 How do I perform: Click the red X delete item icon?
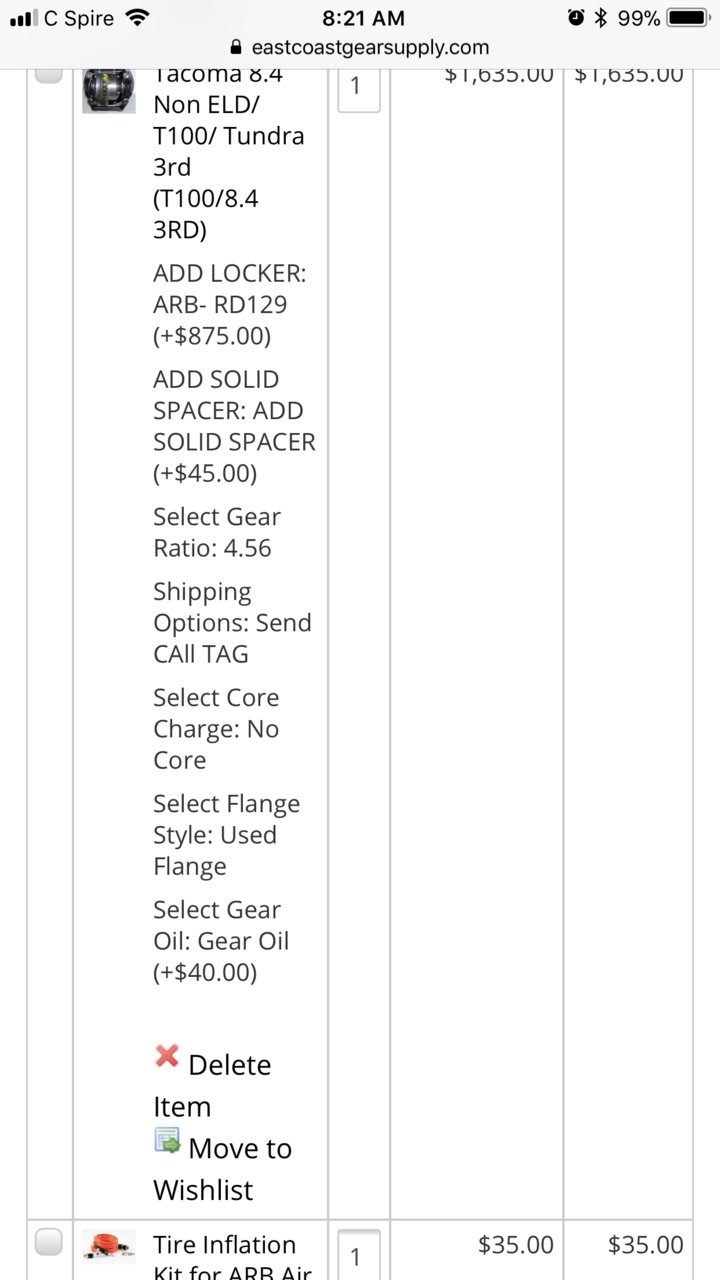coord(167,1056)
